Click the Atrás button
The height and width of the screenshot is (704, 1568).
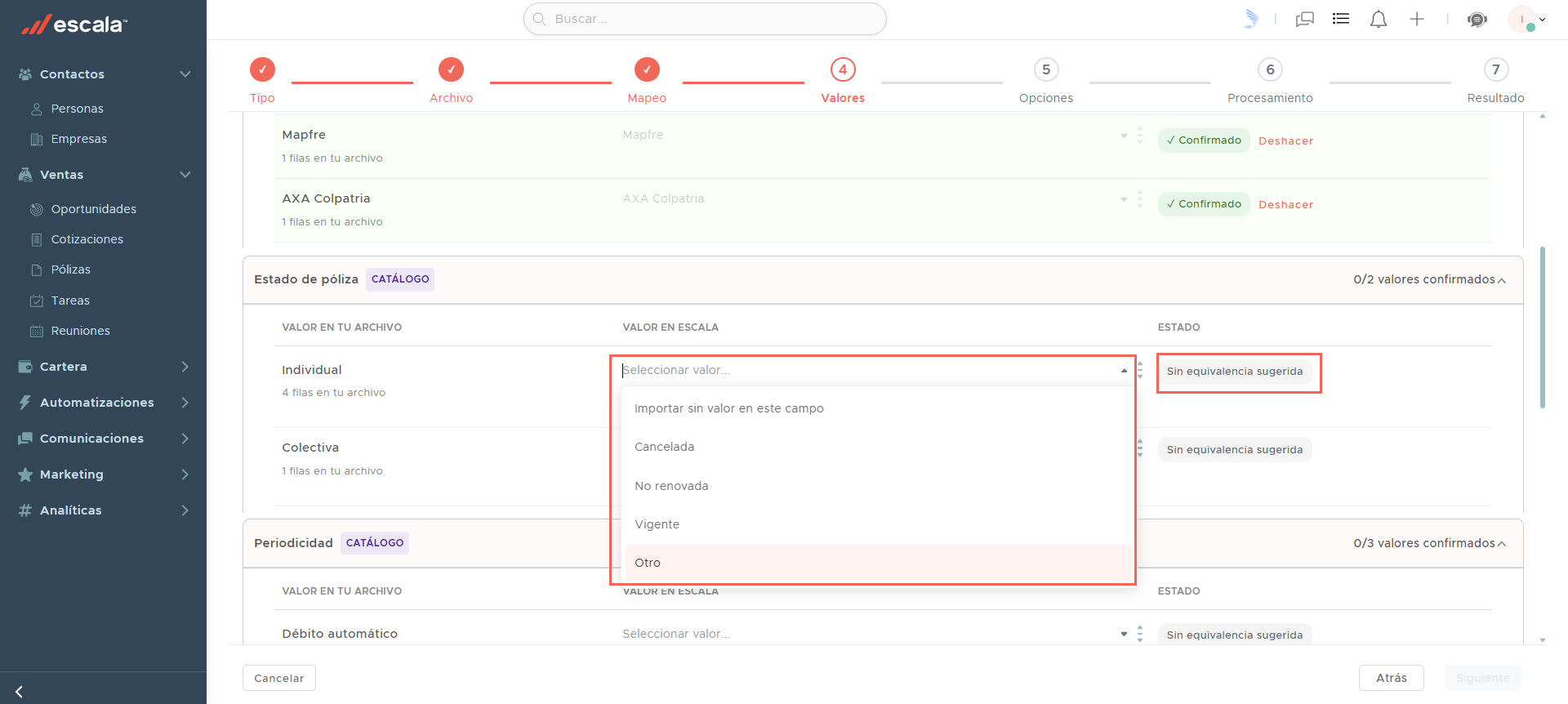tap(1391, 678)
